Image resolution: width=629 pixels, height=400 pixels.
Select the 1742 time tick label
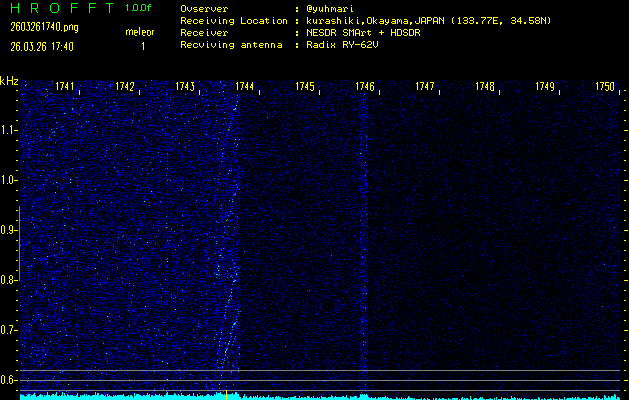(x=125, y=87)
